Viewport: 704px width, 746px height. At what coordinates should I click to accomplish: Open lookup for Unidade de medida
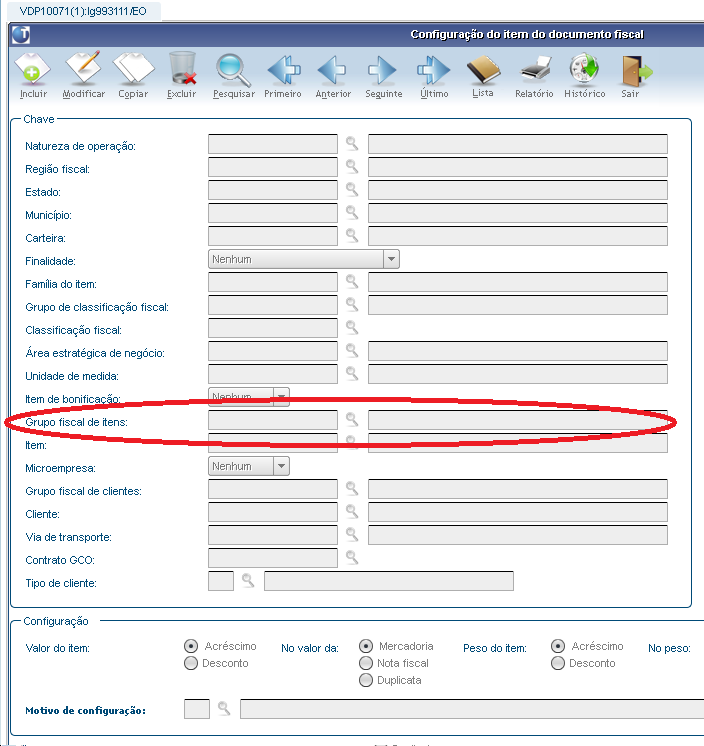(x=352, y=373)
